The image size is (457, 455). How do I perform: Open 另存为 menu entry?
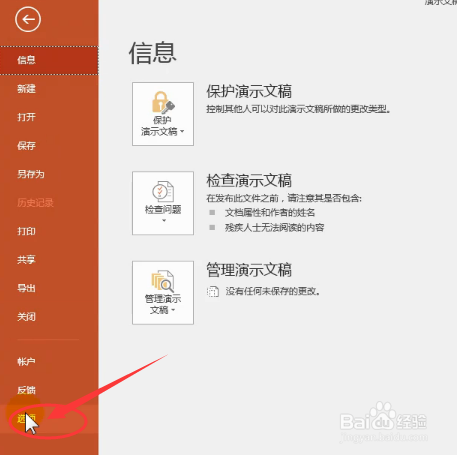pos(49,174)
